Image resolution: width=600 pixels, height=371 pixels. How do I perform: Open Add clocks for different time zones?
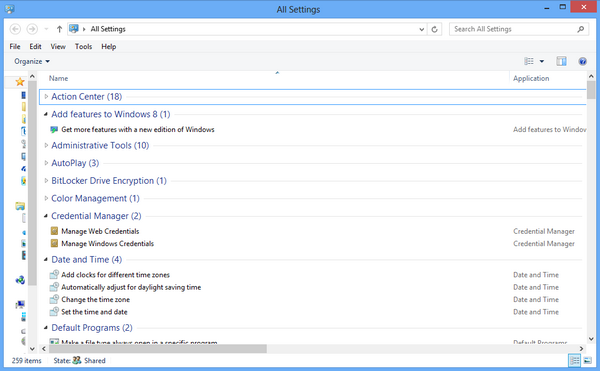point(116,275)
